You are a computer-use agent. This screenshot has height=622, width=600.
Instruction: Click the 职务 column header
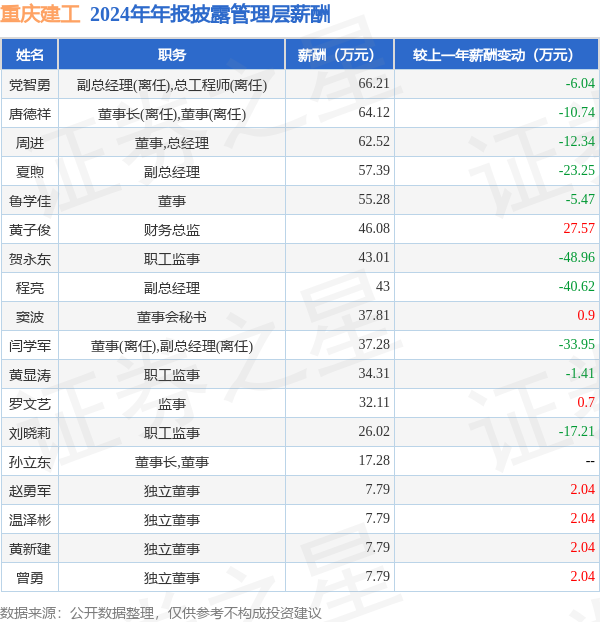171,54
